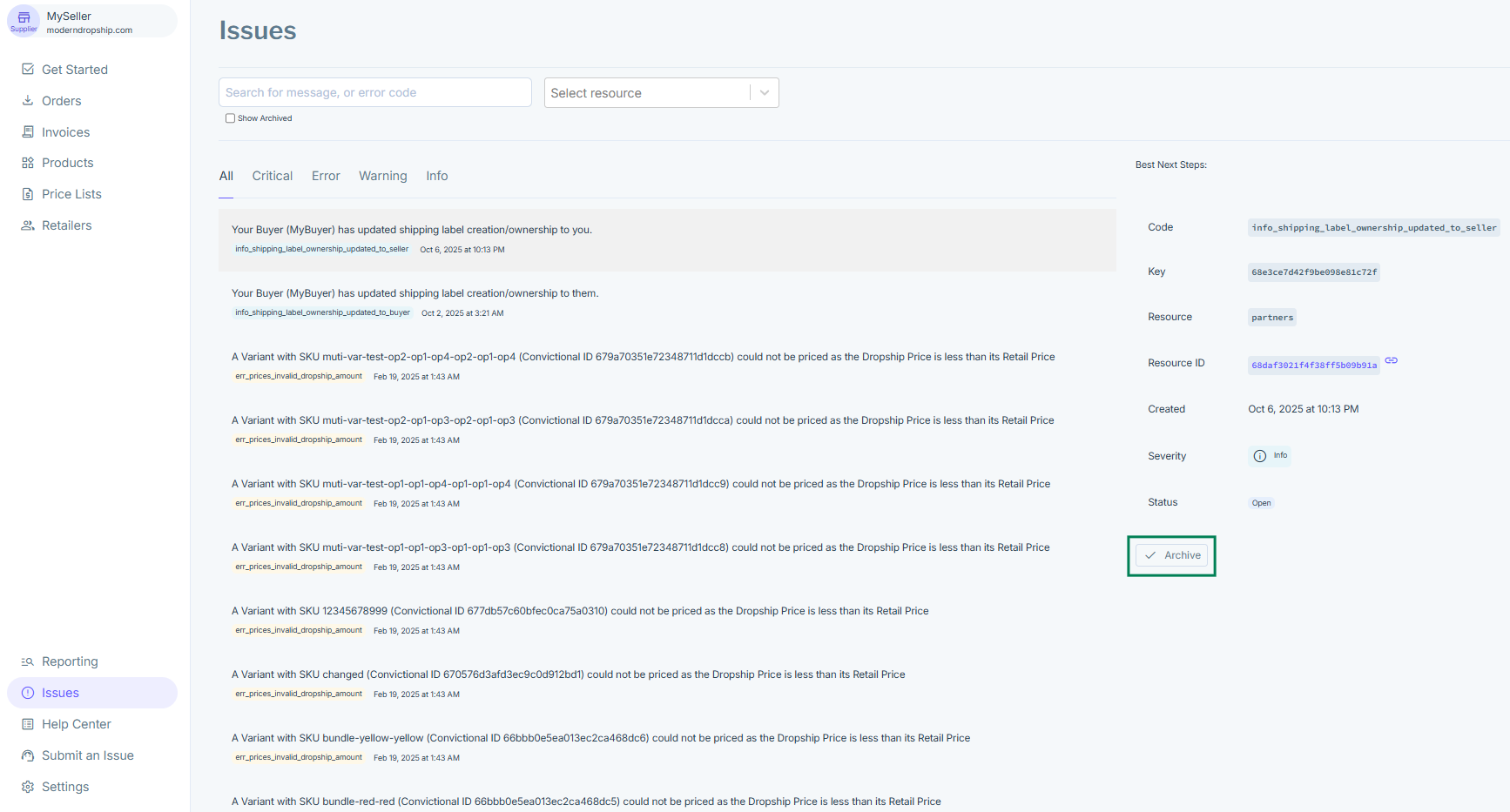The width and height of the screenshot is (1510, 812).
Task: Enable the Show Archived checkbox
Action: pos(230,118)
